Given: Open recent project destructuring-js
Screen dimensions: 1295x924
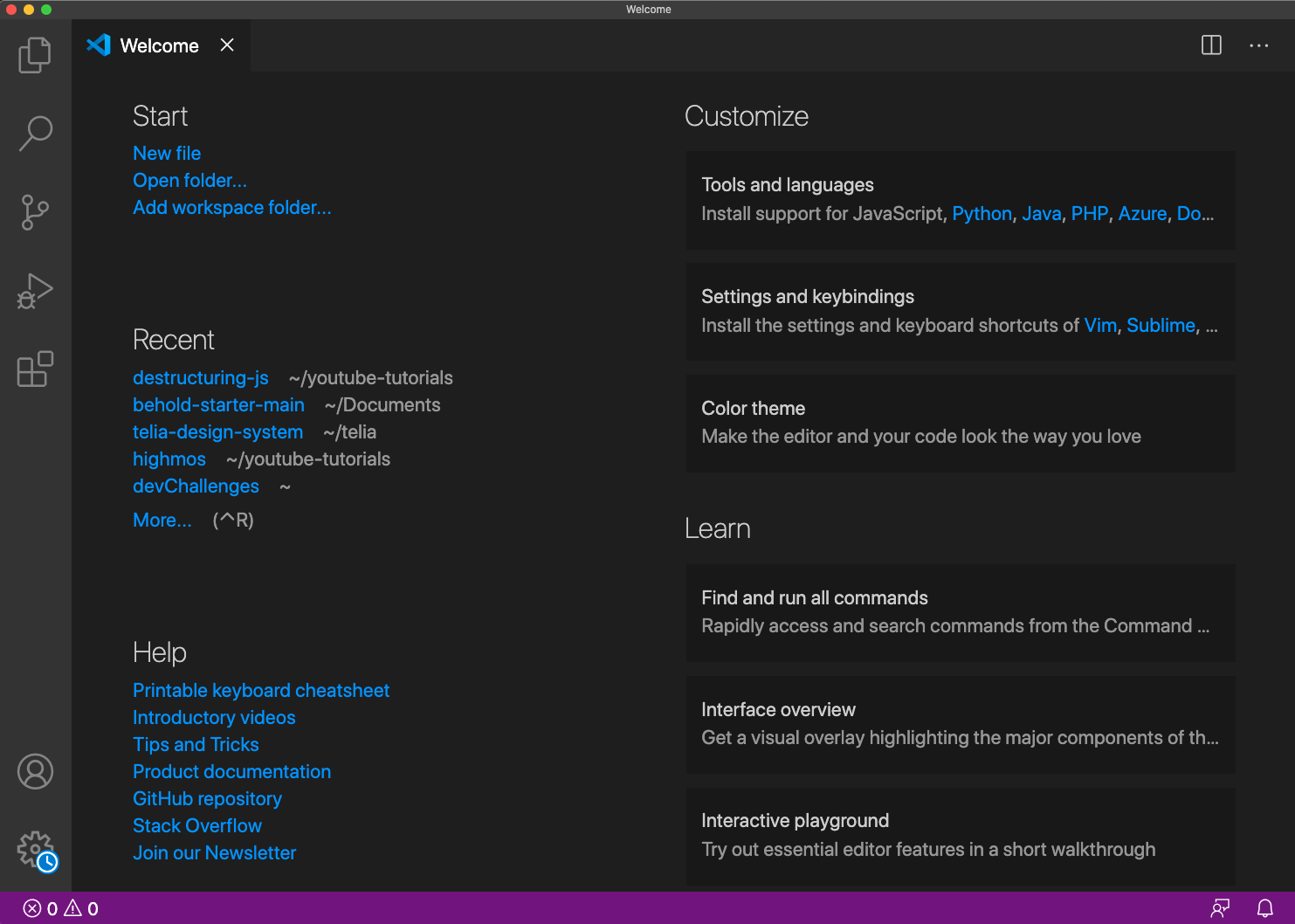Looking at the screenshot, I should click(x=200, y=377).
